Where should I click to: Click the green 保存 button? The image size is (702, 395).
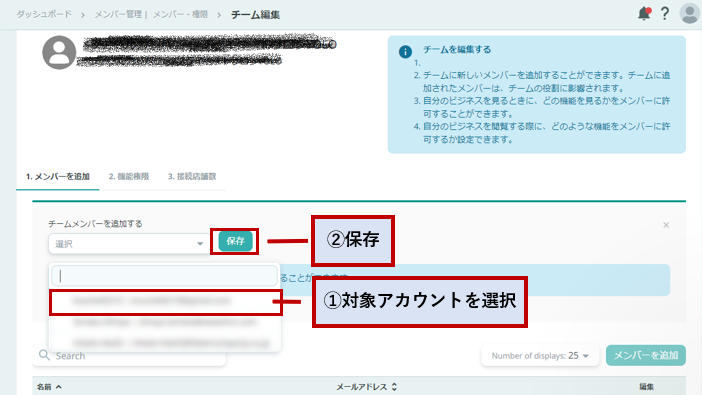tap(235, 241)
